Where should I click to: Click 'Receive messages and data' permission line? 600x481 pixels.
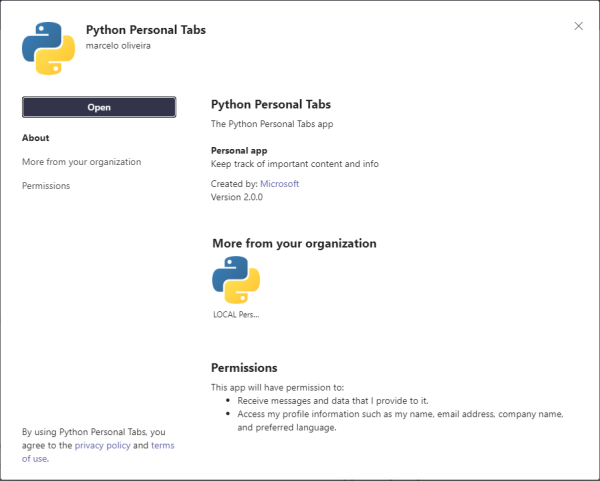point(333,401)
